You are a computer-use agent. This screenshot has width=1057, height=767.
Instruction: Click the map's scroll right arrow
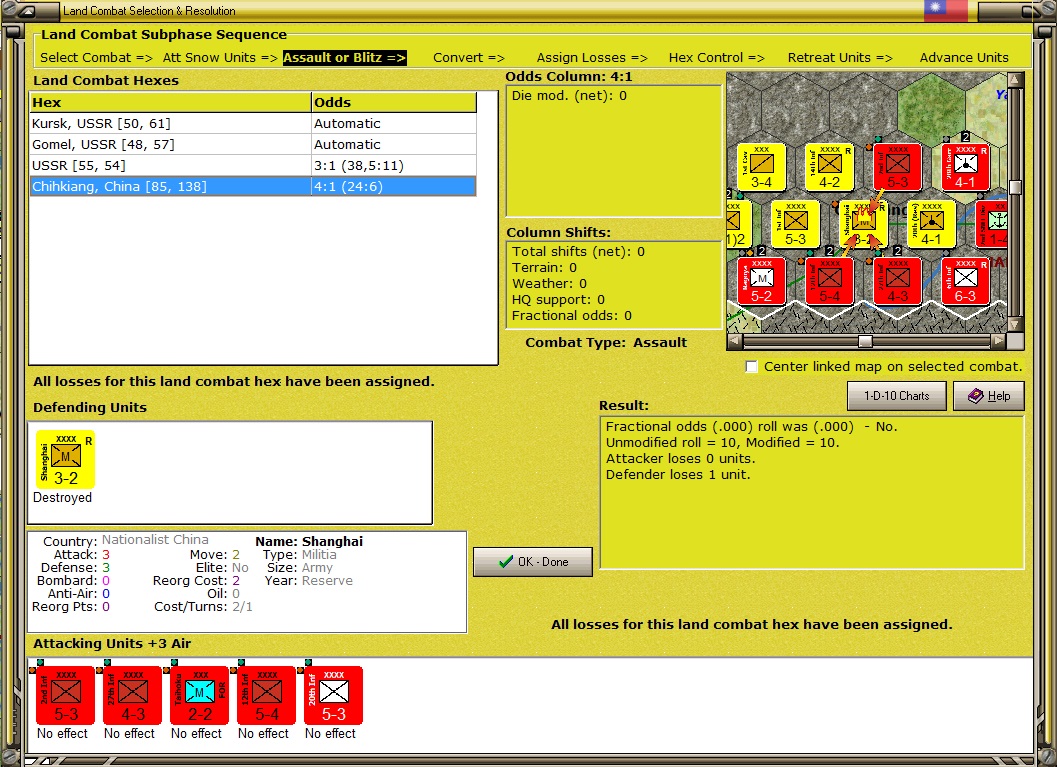click(998, 341)
